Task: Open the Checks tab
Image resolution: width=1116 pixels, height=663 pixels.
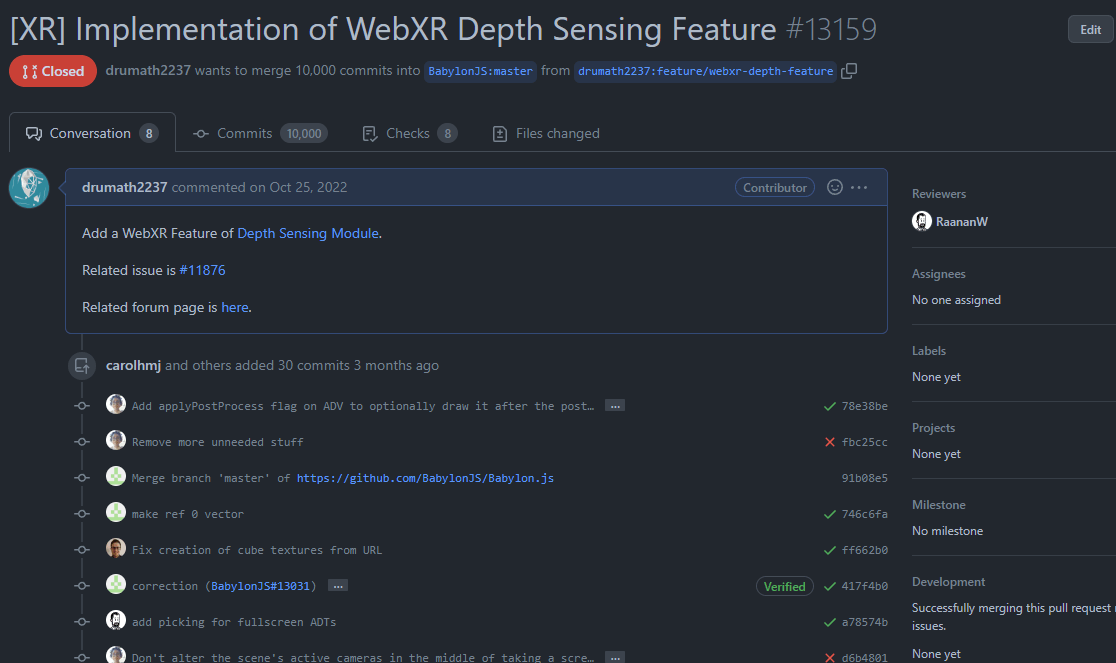Action: click(409, 133)
